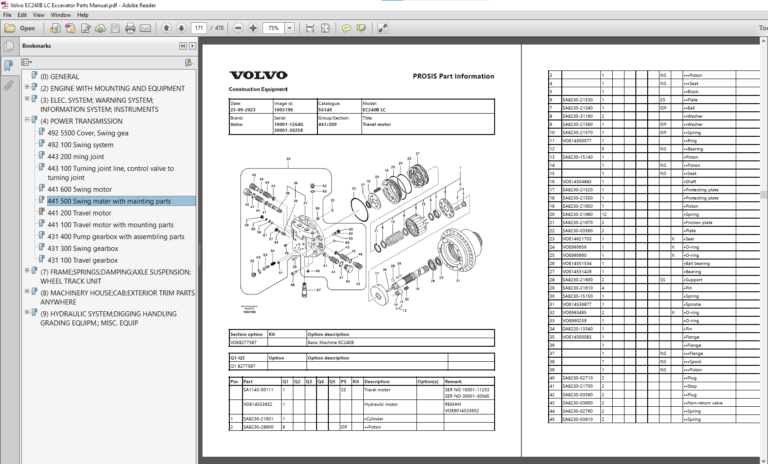Open bookmark 441 200 Travel motor
Viewport: 768px width, 464px height.
coord(79,213)
